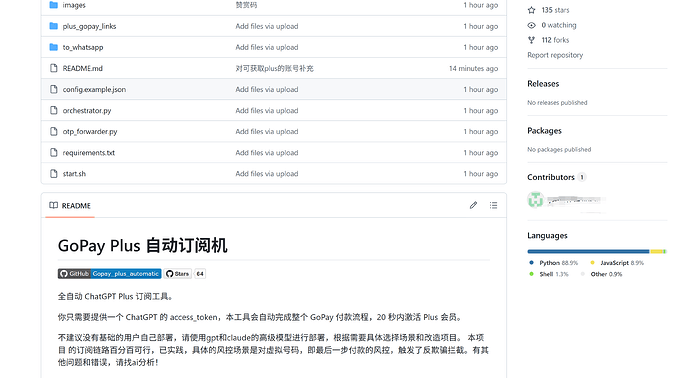Click the config.example.json file icon
The width and height of the screenshot is (690, 378).
(x=54, y=89)
